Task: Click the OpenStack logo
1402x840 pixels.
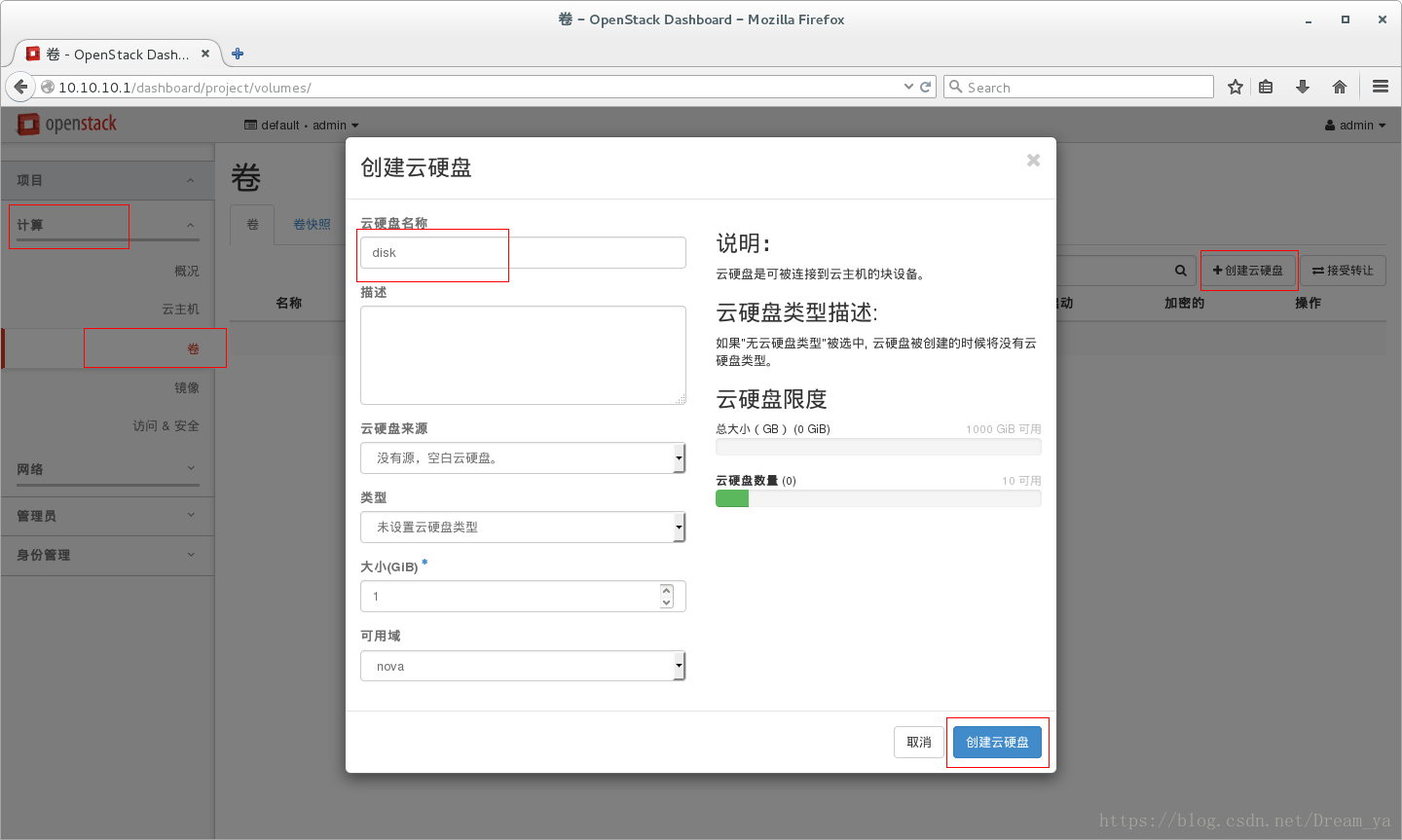Action: point(67,124)
